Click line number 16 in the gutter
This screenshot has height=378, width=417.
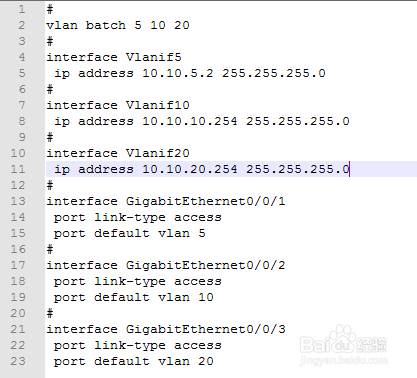(x=18, y=249)
